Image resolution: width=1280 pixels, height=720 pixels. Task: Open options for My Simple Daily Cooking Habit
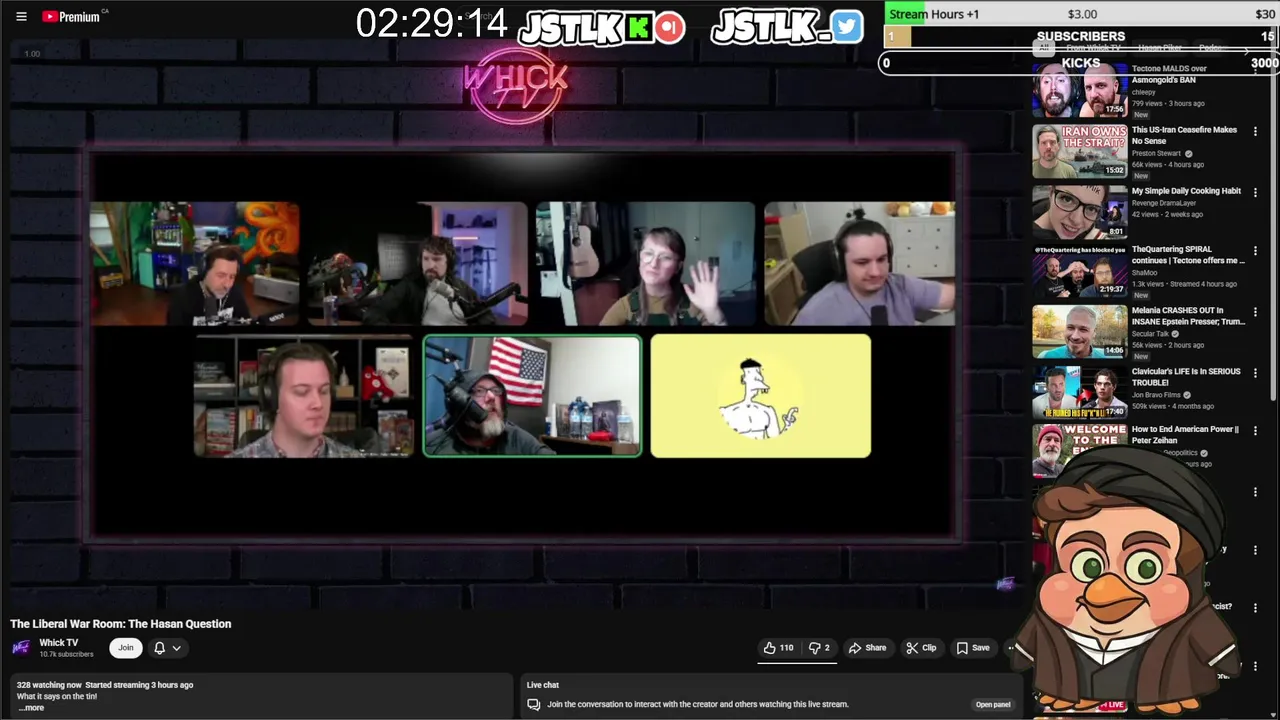pyautogui.click(x=1255, y=192)
